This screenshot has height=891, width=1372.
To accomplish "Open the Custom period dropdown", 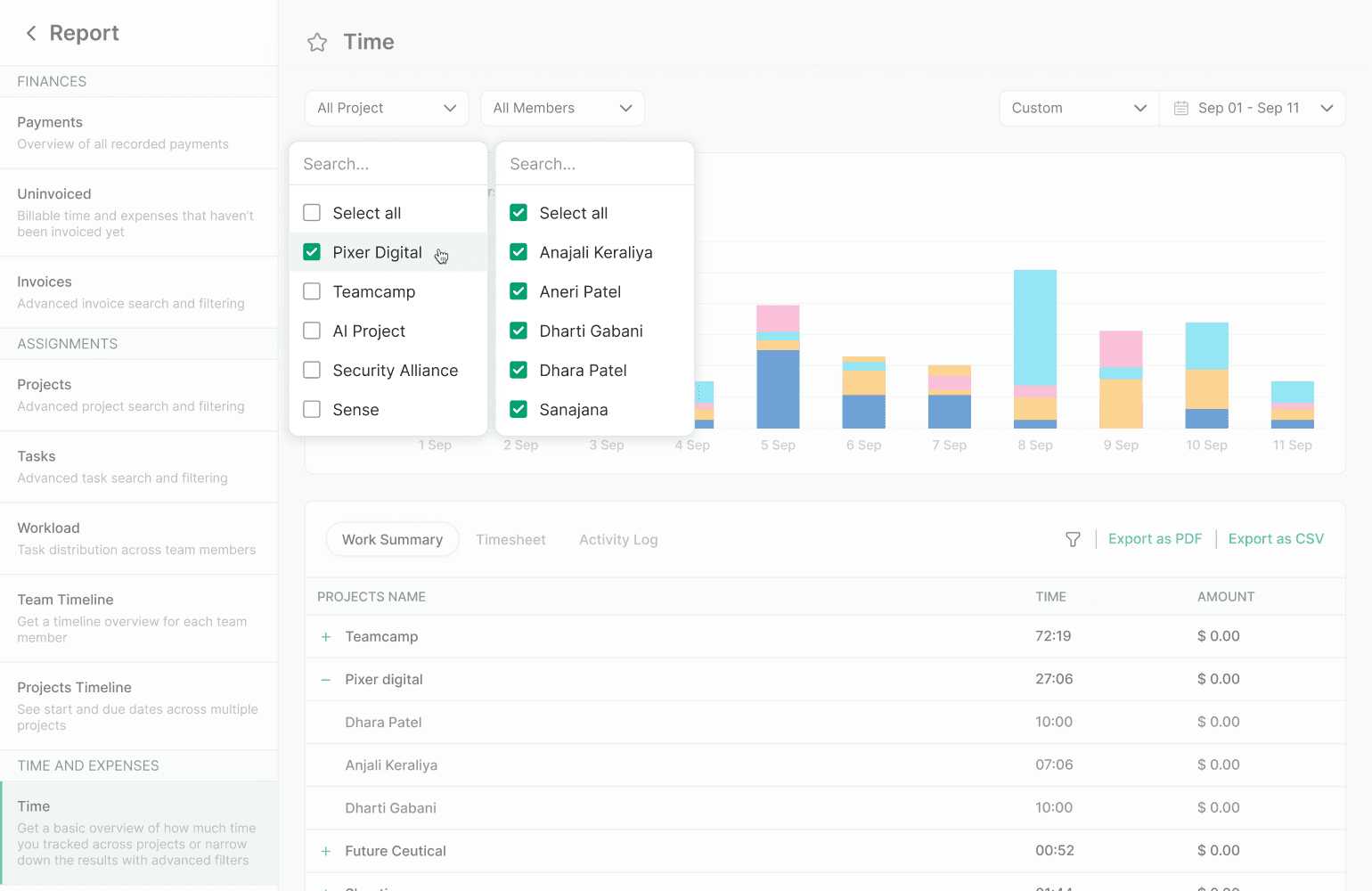I will (x=1078, y=108).
